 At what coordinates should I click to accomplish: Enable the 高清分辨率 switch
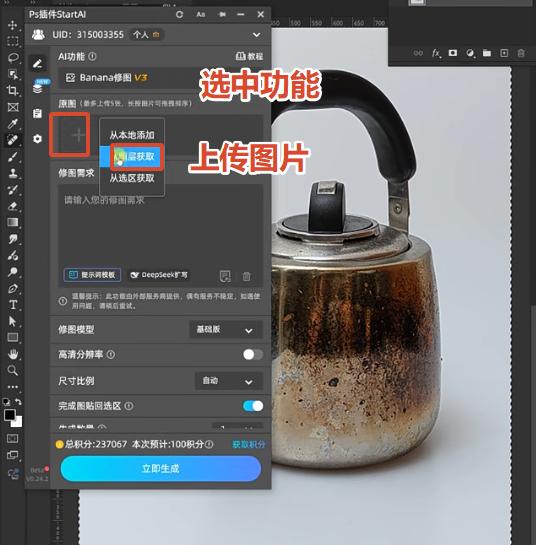253,355
